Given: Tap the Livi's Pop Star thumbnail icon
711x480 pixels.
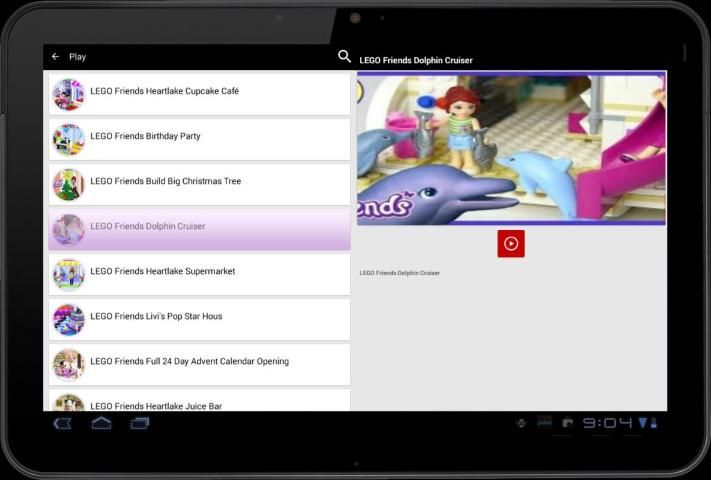Looking at the screenshot, I should point(69,318).
